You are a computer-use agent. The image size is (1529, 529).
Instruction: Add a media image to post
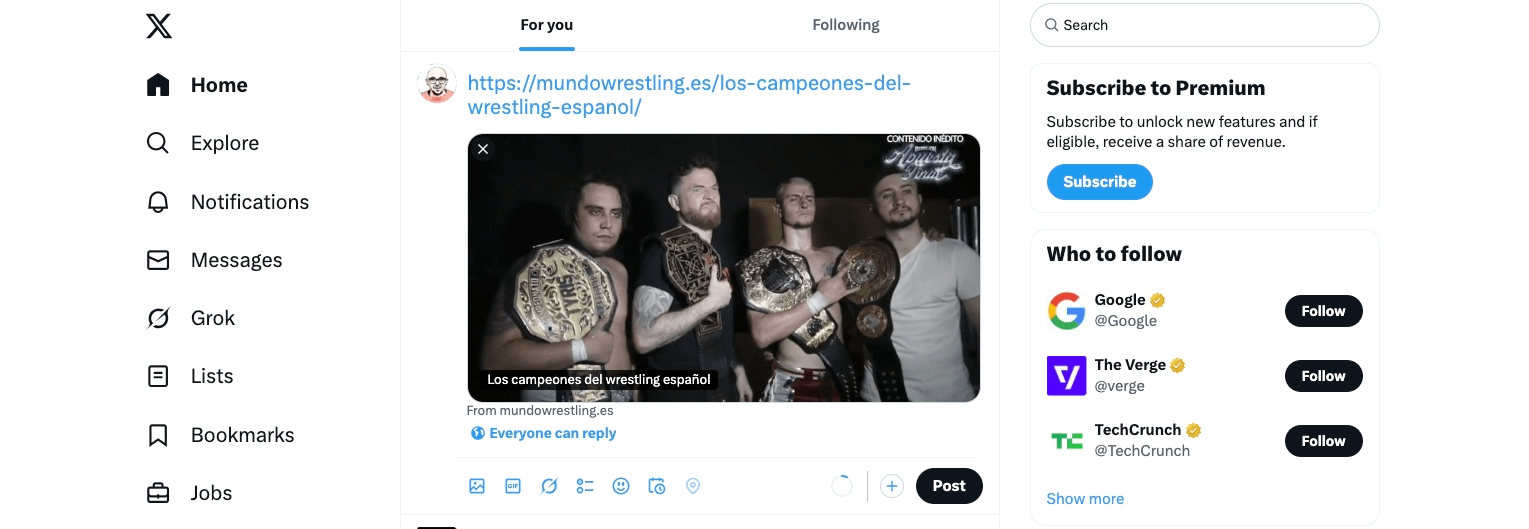click(477, 486)
